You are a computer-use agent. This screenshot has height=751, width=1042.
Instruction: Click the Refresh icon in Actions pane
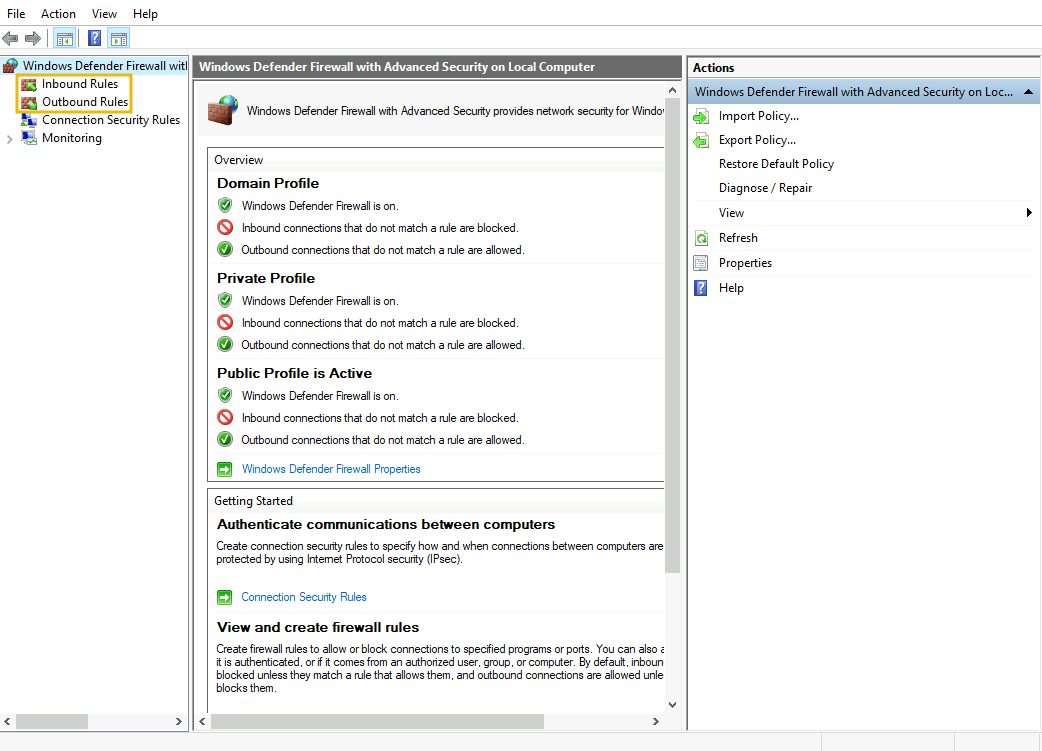(x=700, y=237)
